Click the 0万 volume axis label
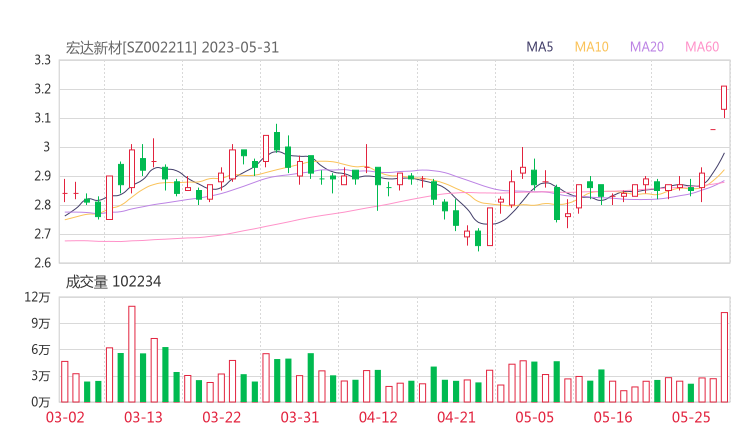The image size is (740, 440). pos(41,402)
